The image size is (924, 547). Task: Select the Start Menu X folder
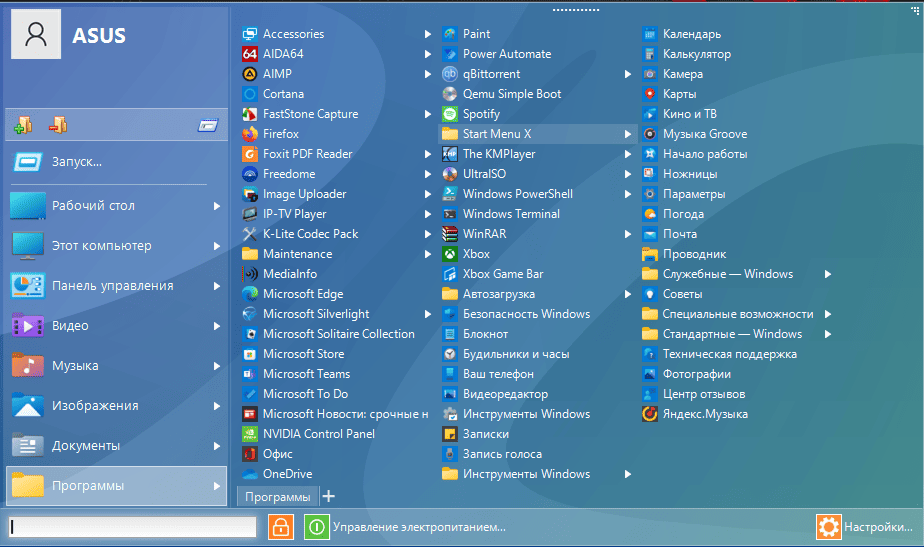click(x=538, y=134)
